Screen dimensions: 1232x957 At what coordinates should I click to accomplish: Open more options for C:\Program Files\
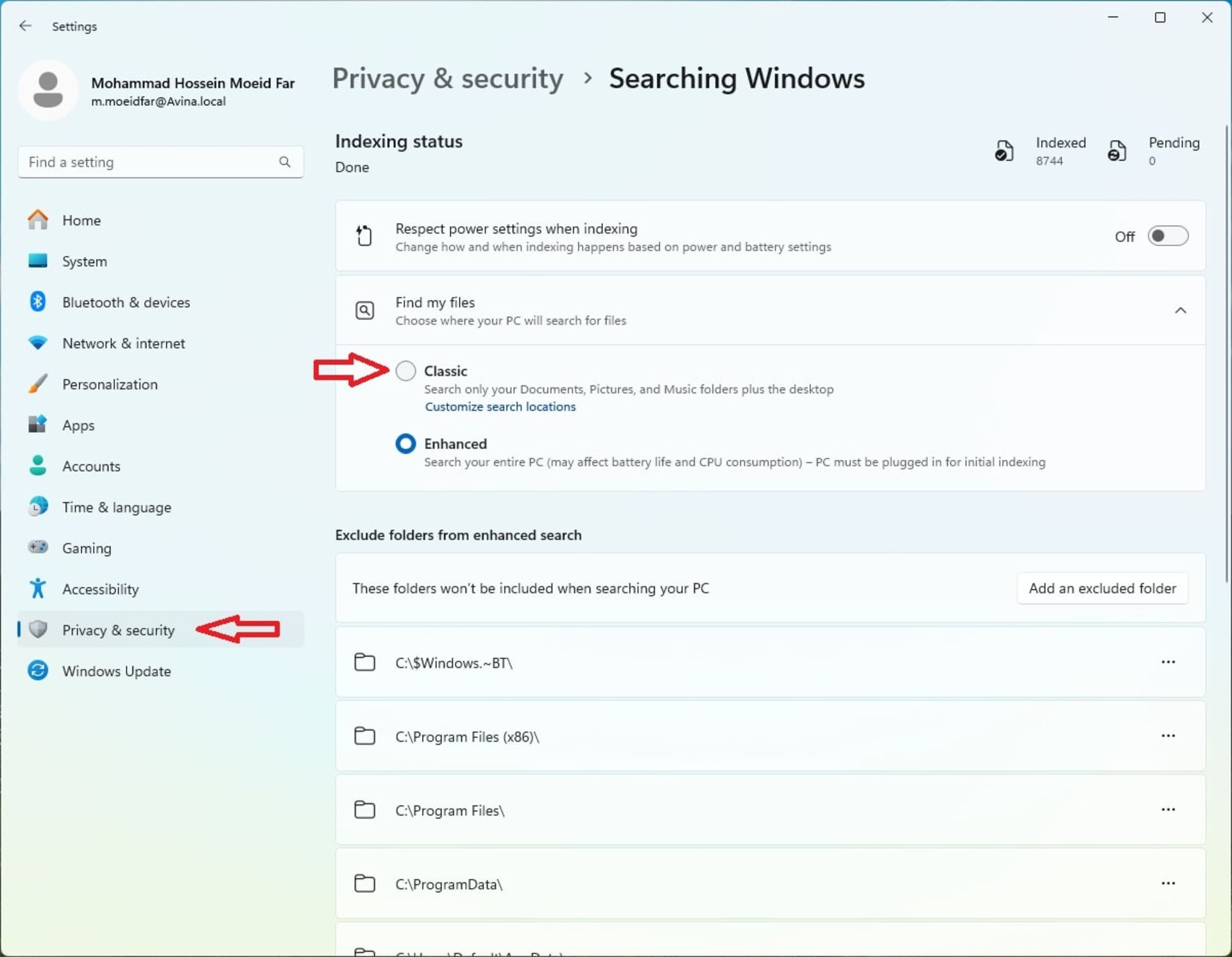click(1168, 809)
